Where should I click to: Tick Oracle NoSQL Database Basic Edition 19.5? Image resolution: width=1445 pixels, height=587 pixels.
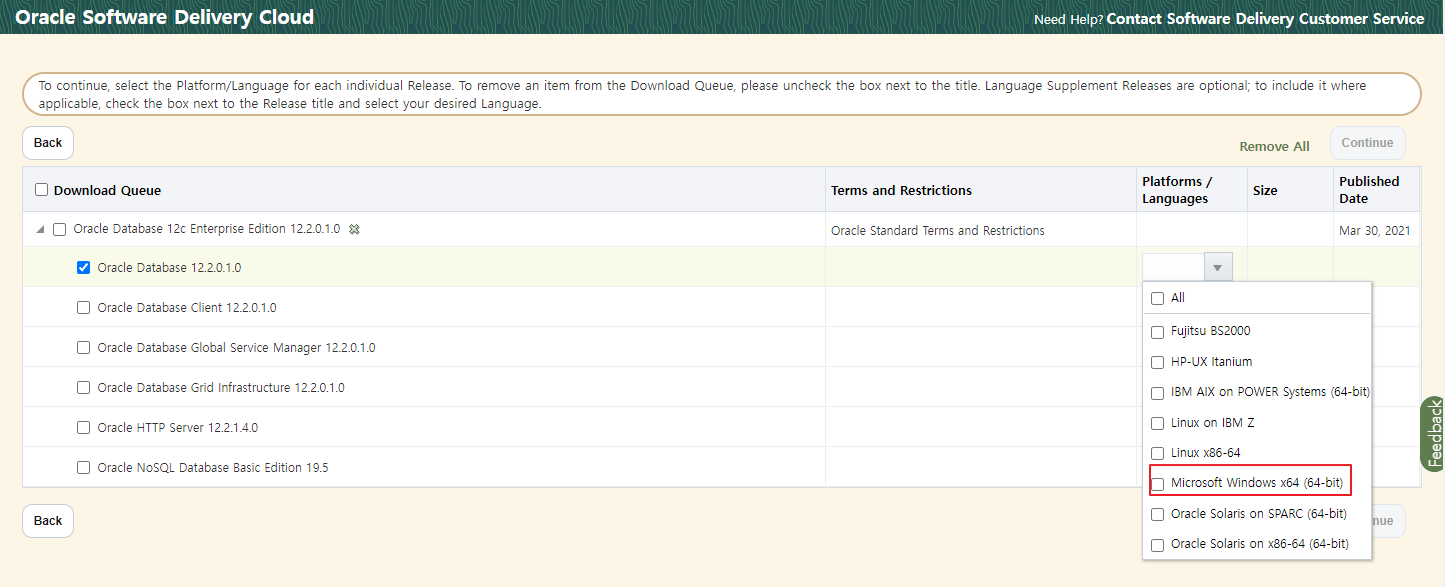pyautogui.click(x=84, y=468)
